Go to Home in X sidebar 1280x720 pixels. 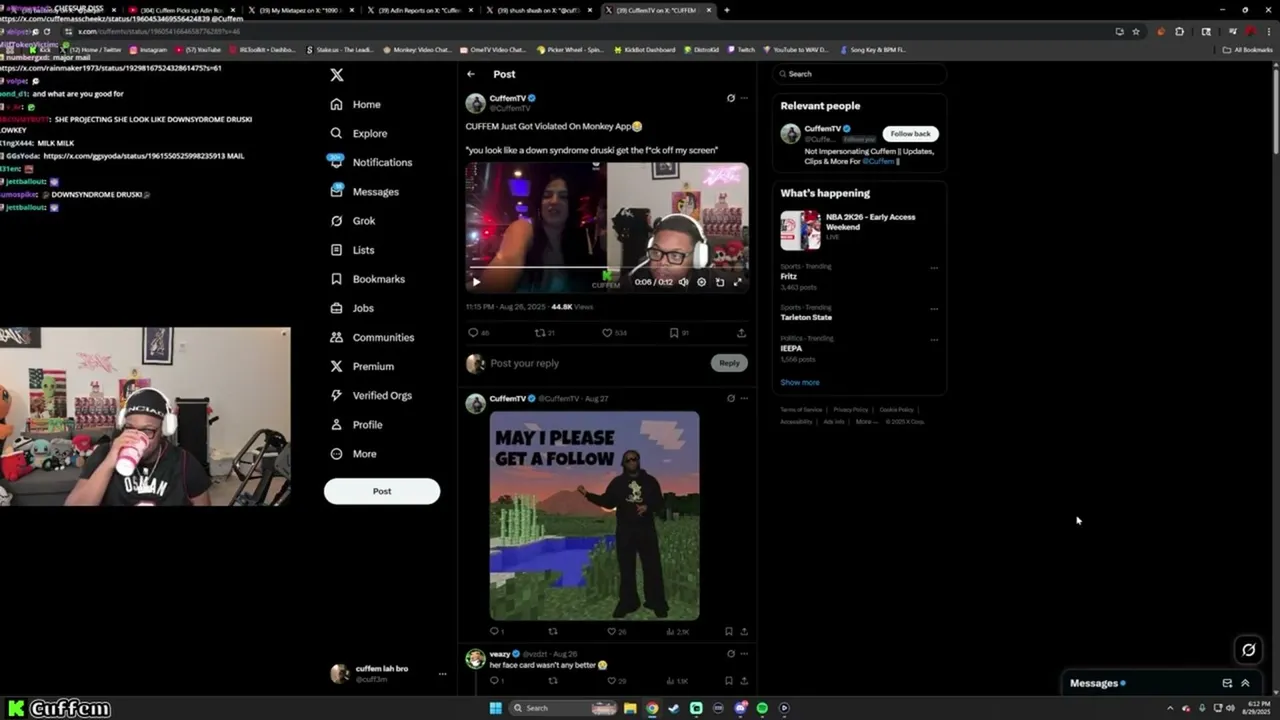click(356, 104)
